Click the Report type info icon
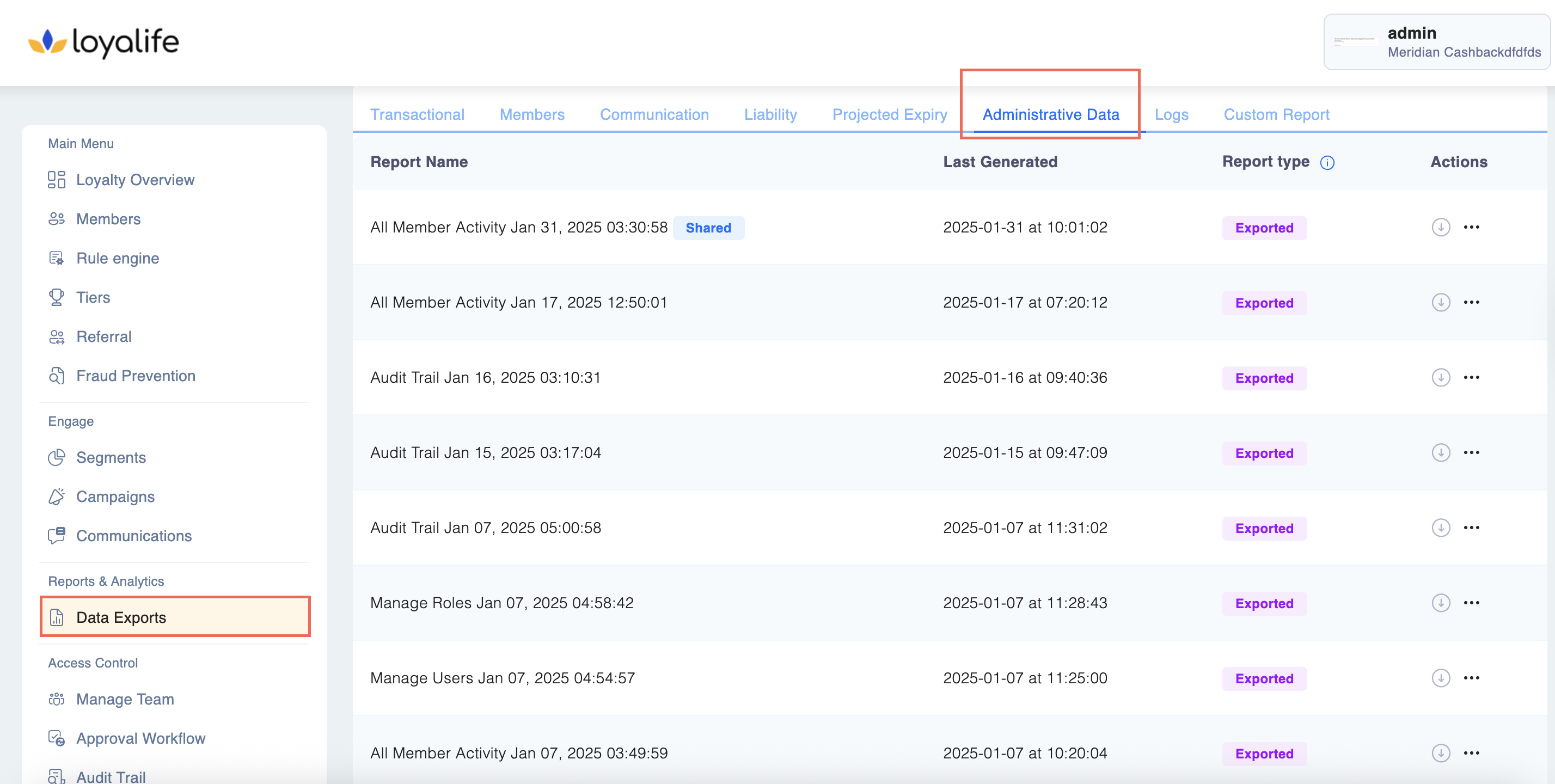The image size is (1555, 784). [x=1327, y=162]
